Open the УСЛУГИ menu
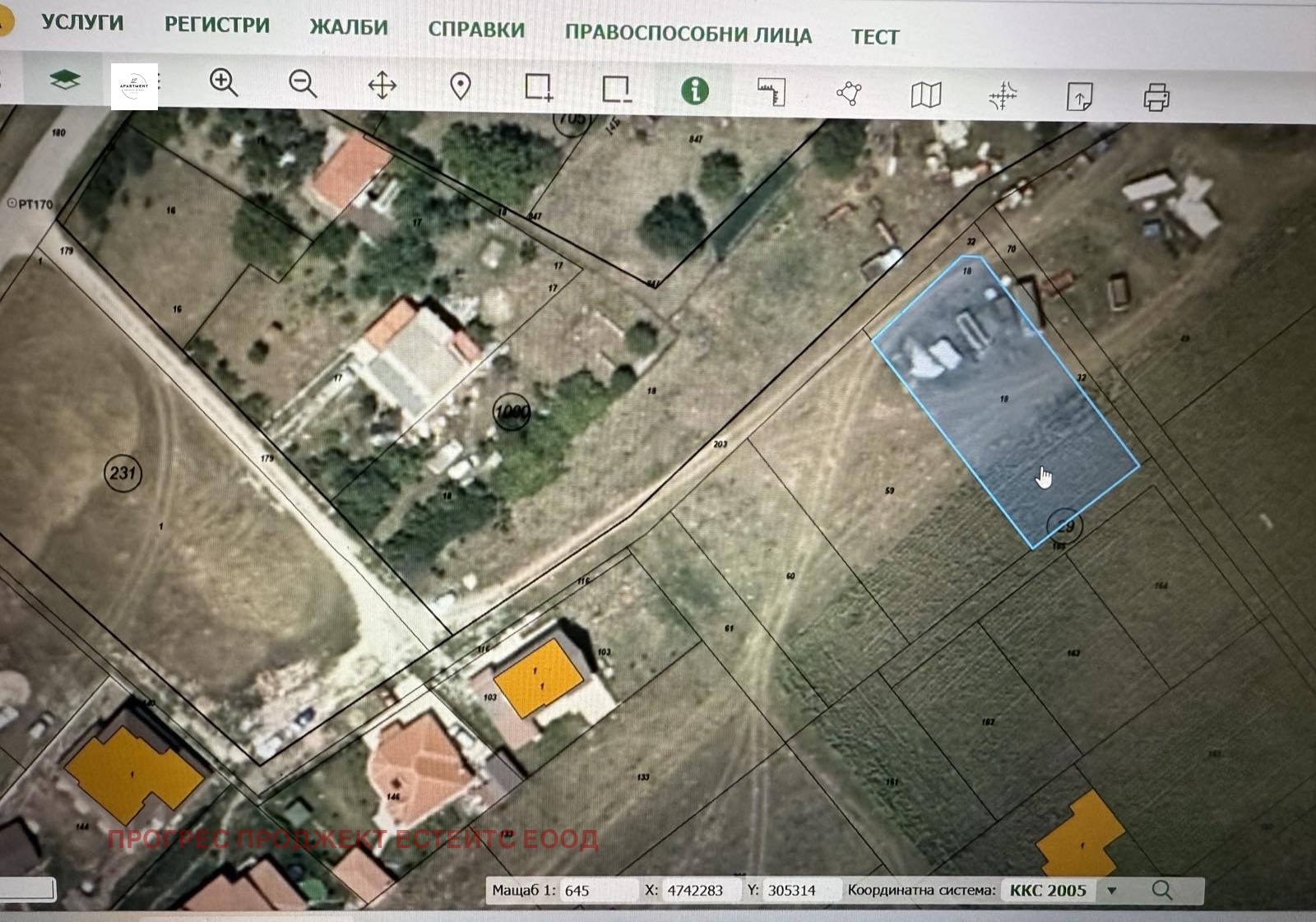Screen dimensions: 1316x922 82,22
